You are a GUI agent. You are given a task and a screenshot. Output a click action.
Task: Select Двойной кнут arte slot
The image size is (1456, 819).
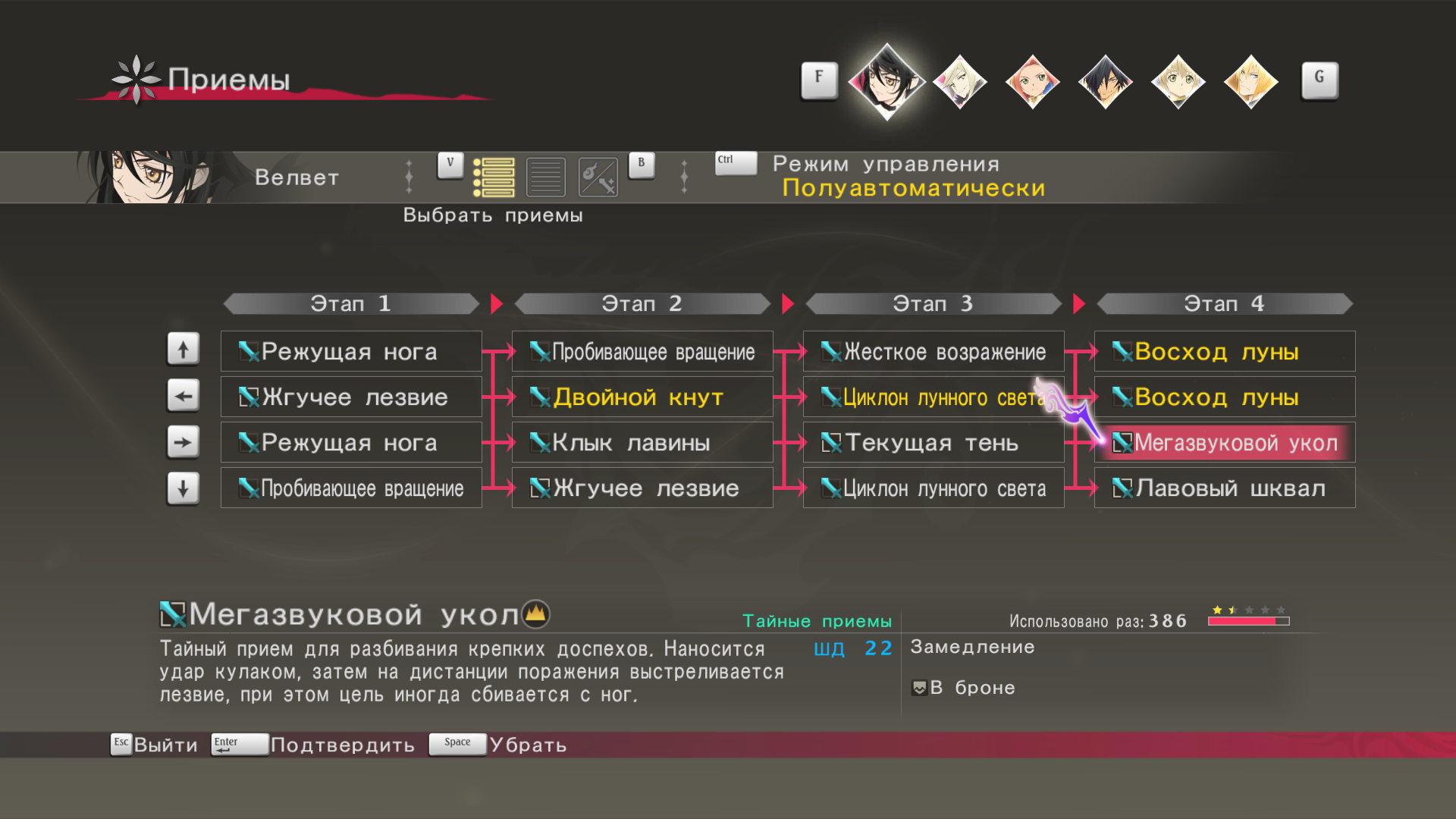(x=642, y=397)
